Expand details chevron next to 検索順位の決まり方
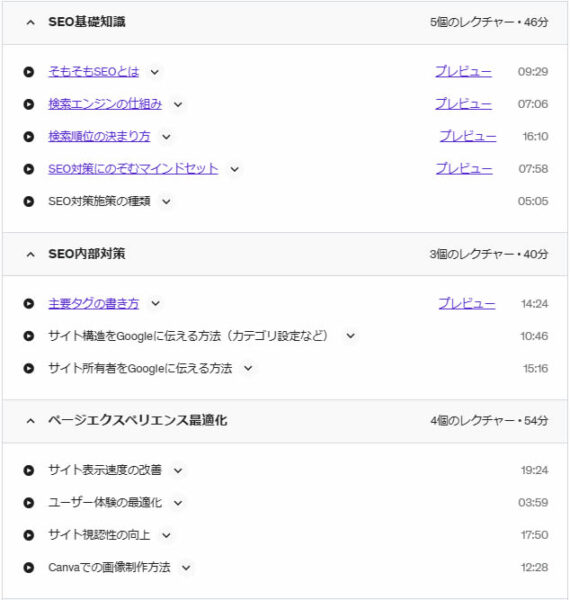 point(166,137)
